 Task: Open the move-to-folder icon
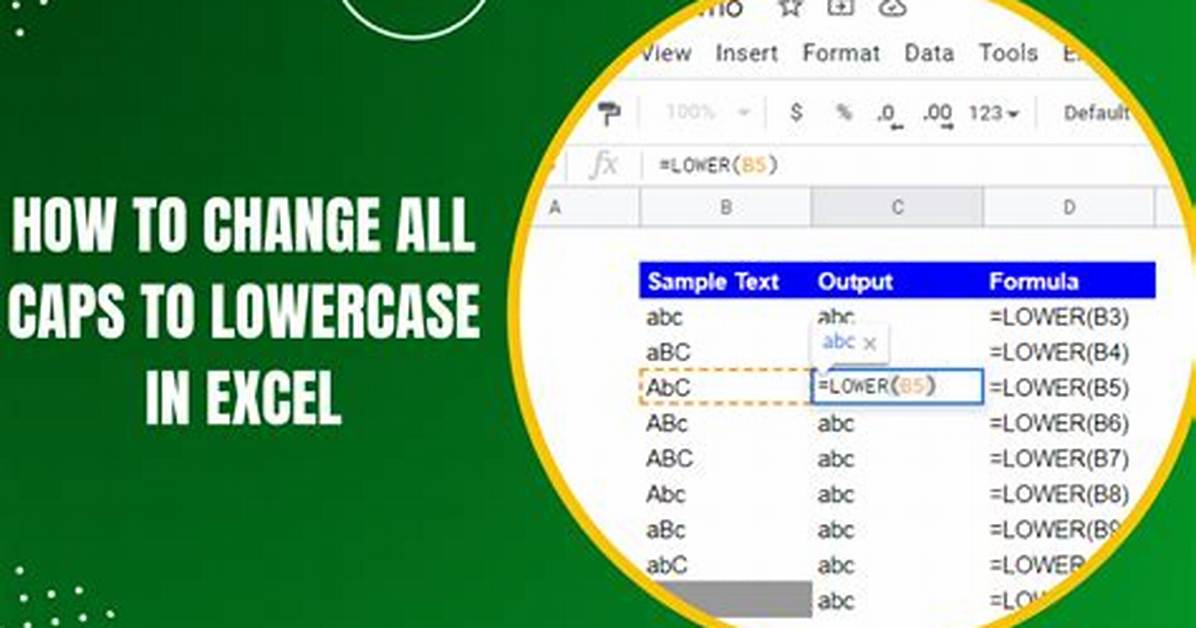coord(840,7)
